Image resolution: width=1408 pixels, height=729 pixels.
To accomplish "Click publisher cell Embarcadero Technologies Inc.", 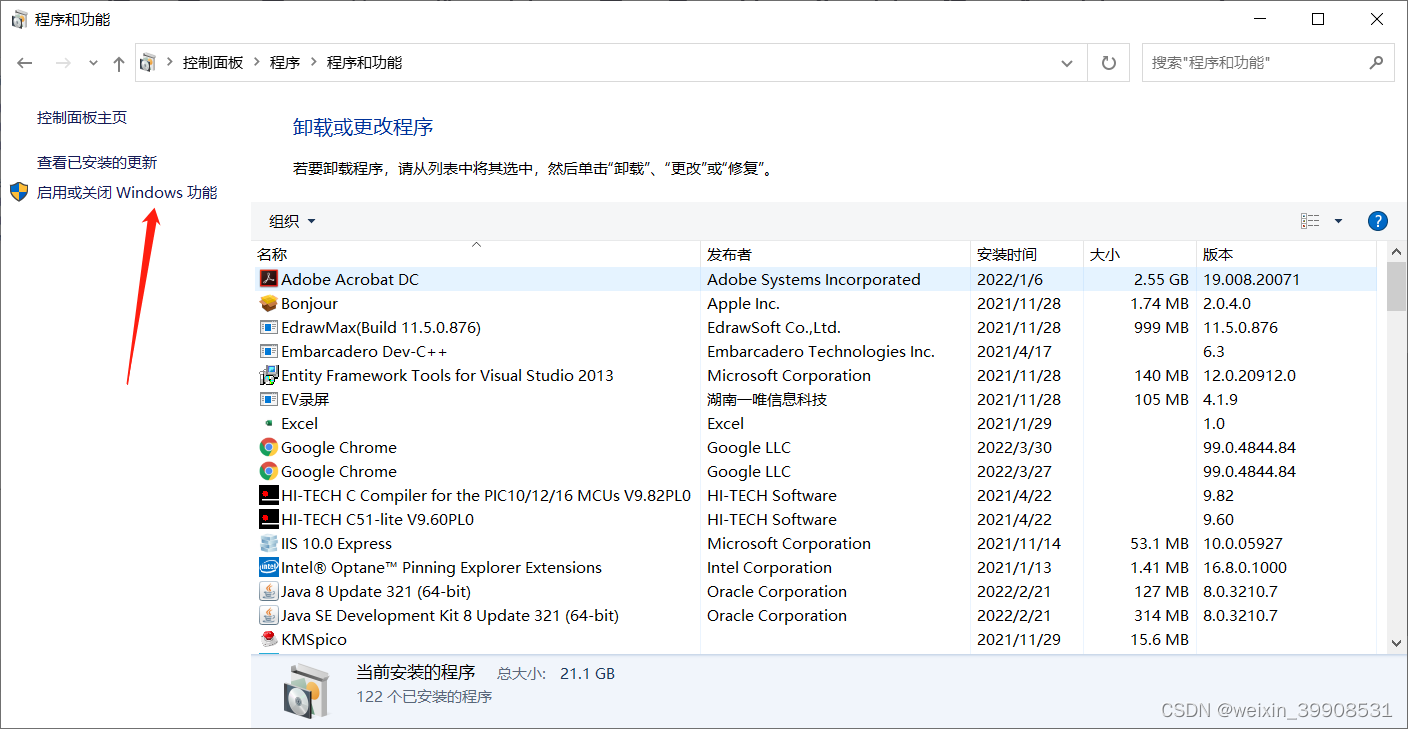I will (x=821, y=352).
